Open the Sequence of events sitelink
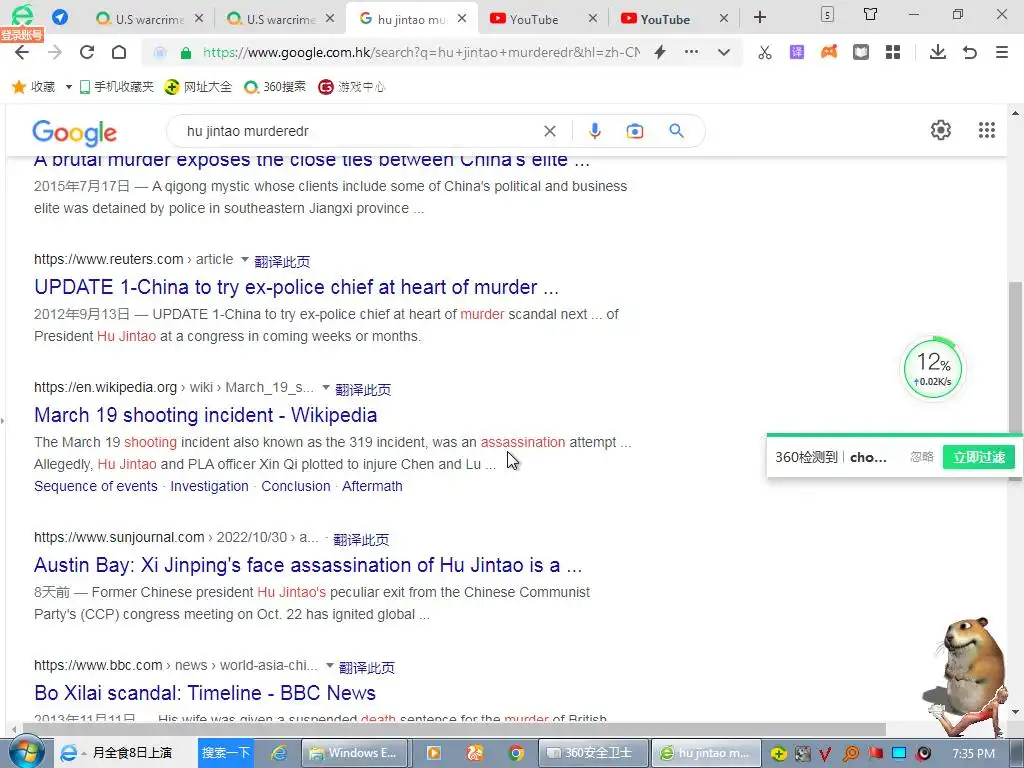Viewport: 1024px width, 768px height. pyautogui.click(x=95, y=487)
